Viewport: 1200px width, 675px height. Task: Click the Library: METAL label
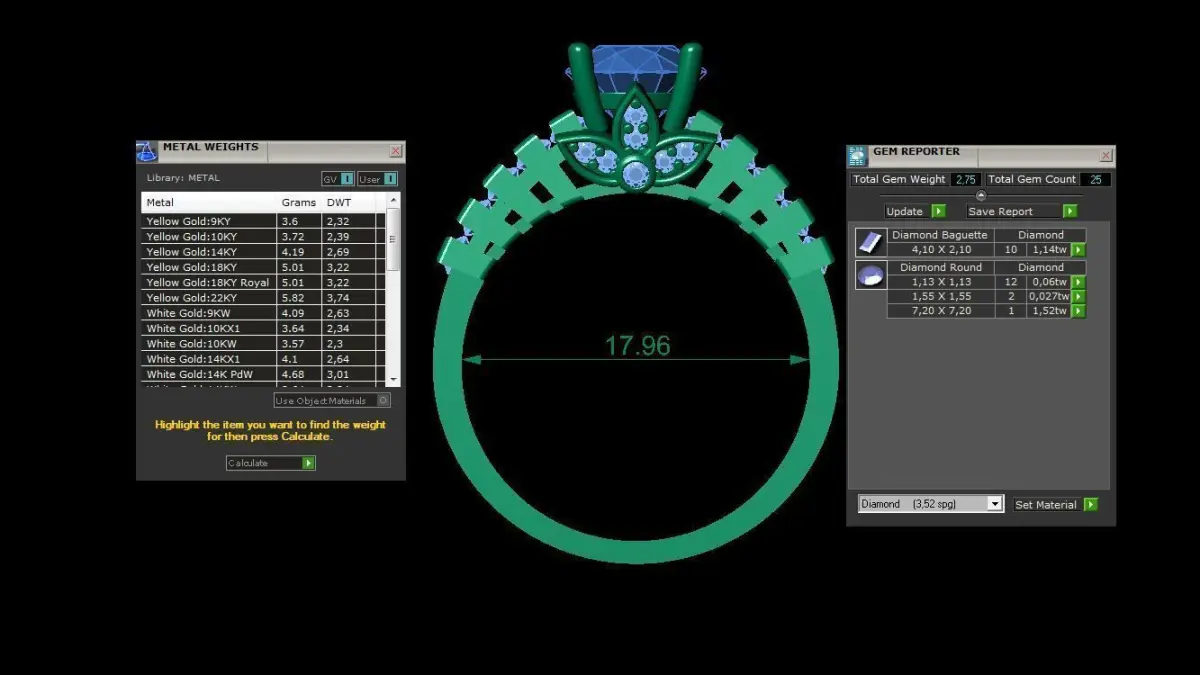tap(183, 178)
